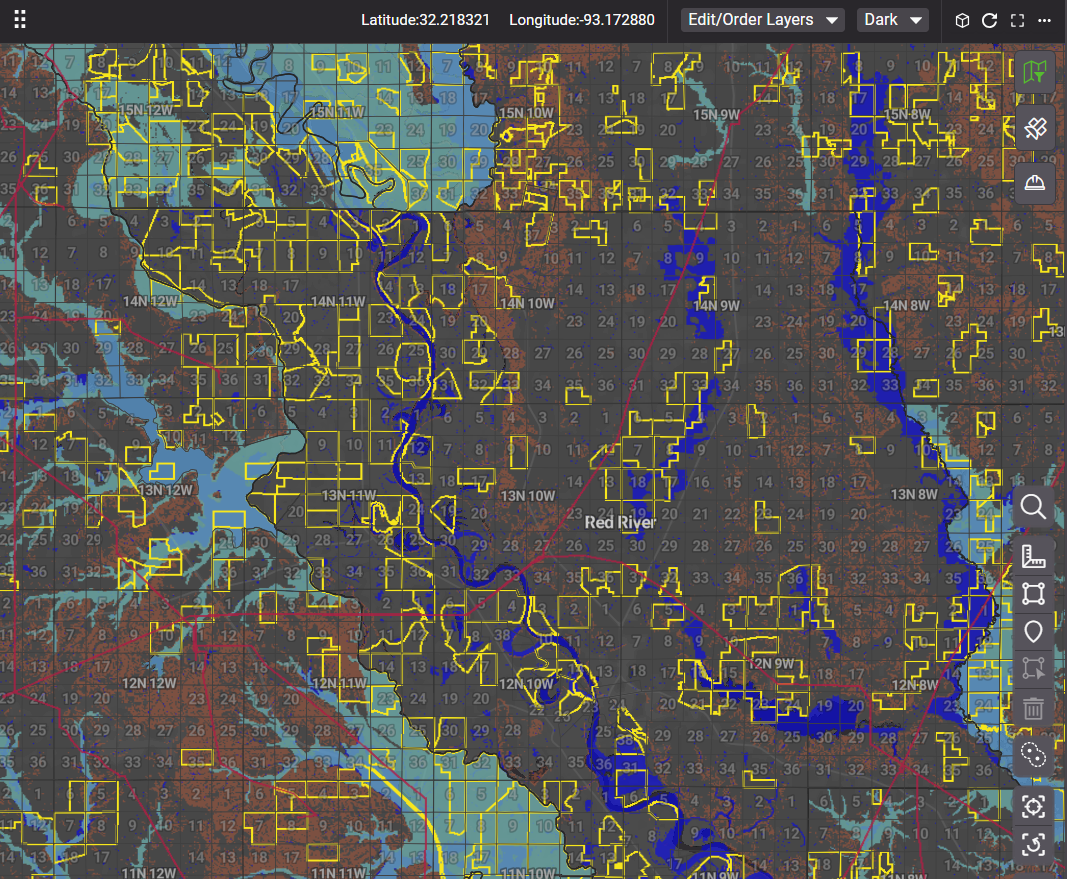Screen dimensions: 1067x879
Task: Click the refresh map icon
Action: pos(990,21)
